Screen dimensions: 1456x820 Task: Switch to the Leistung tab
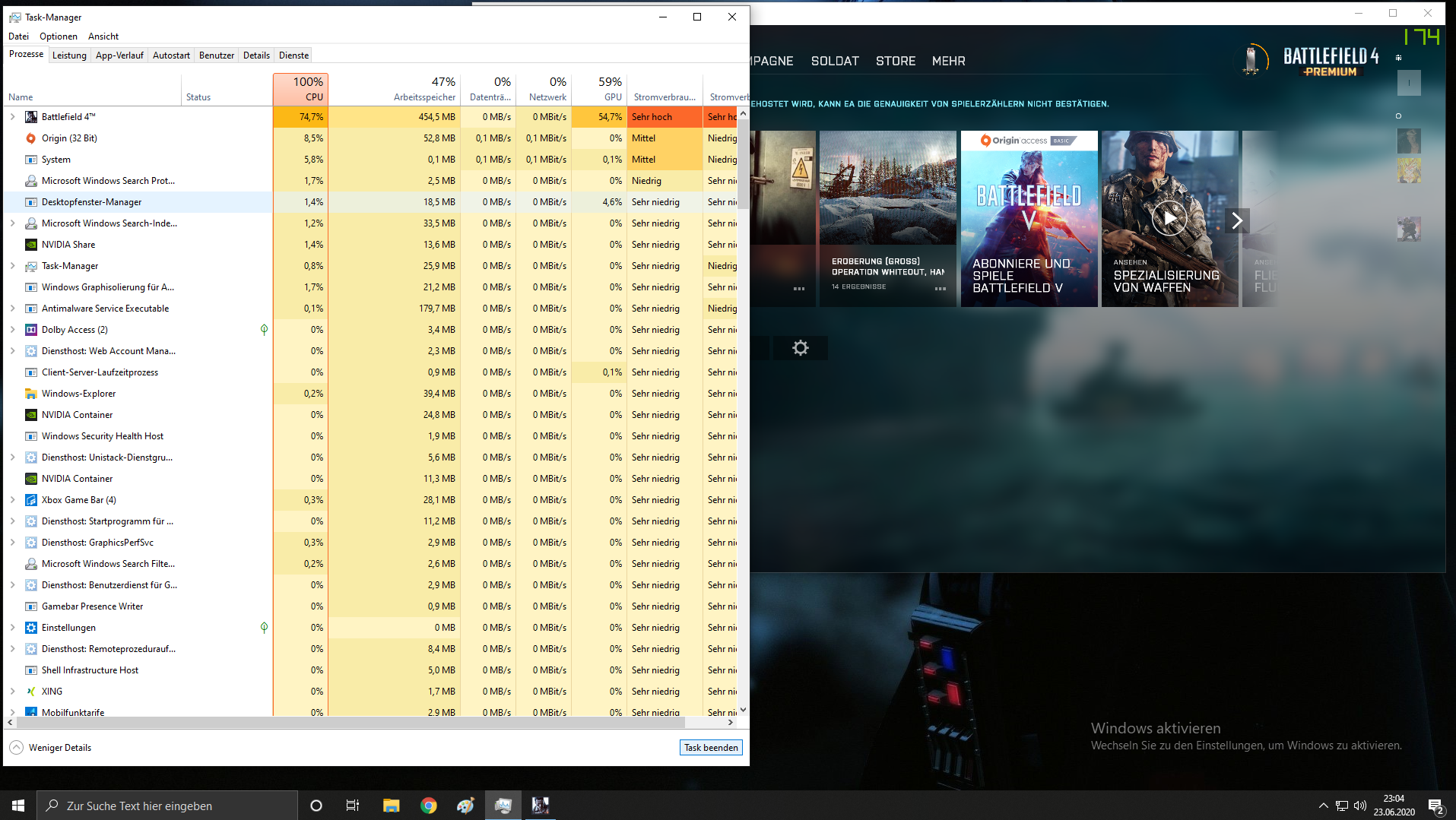point(69,55)
